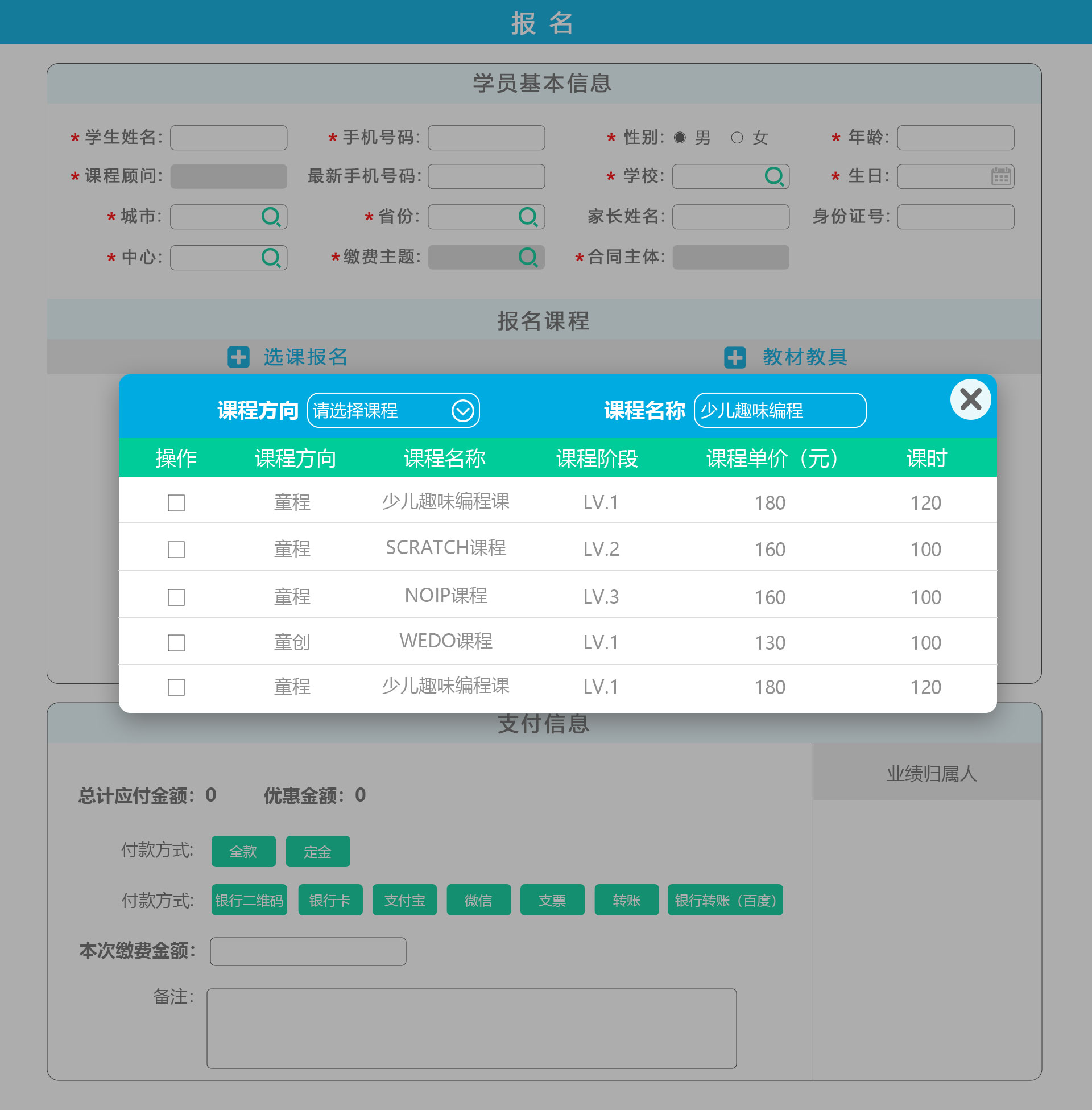Check the NOIP课程 row checkbox
Screen dimensions: 1092x1110
coord(176,597)
